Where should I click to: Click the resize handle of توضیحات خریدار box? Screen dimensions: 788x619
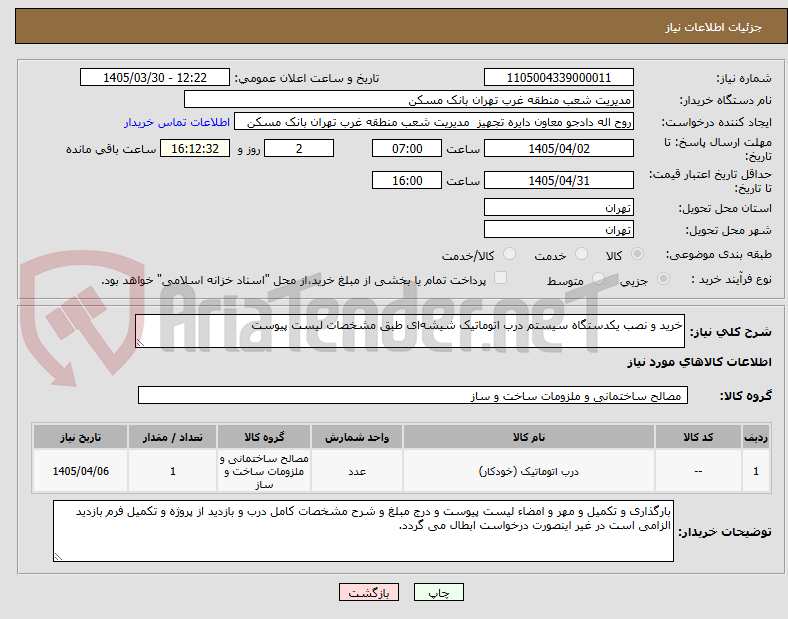click(x=58, y=556)
